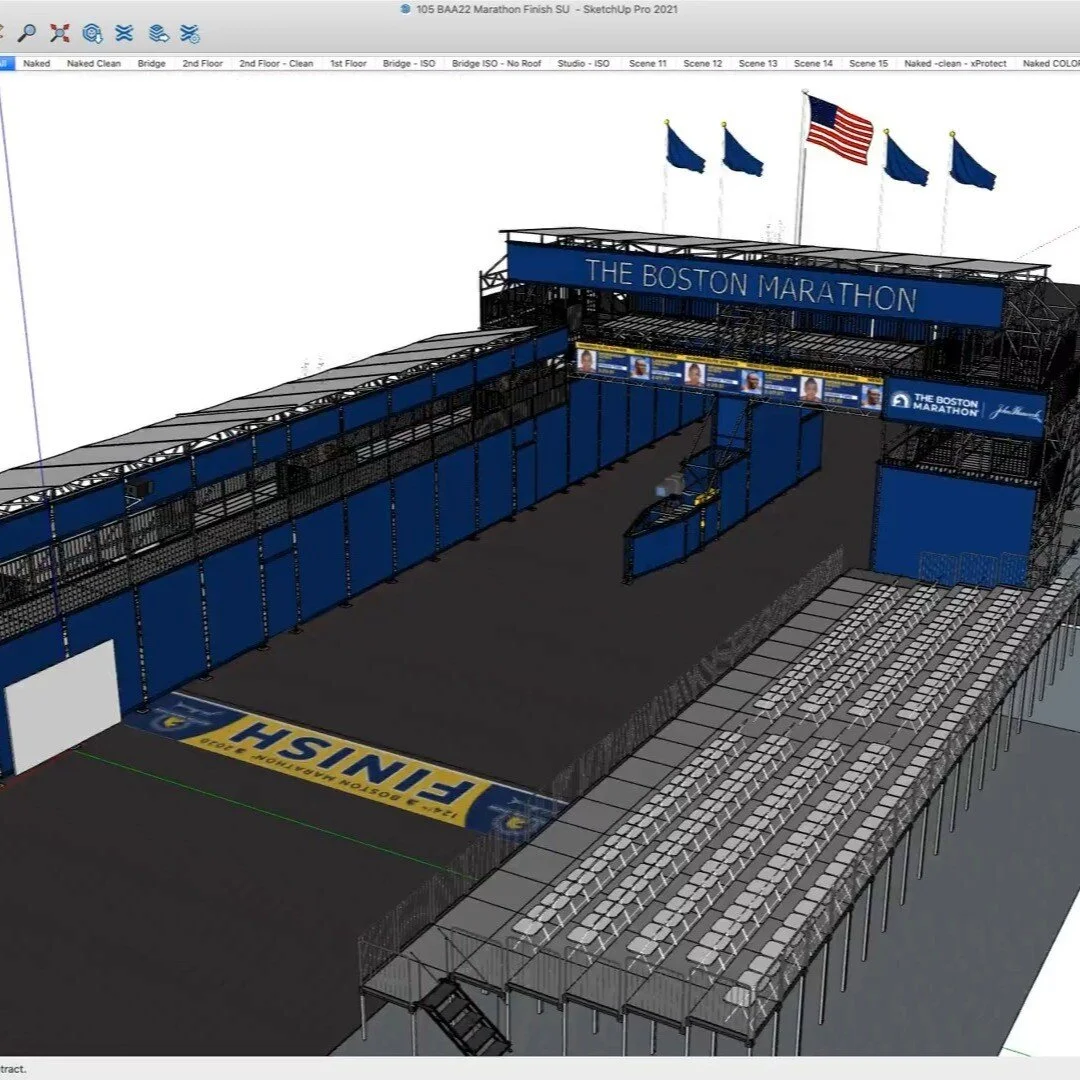Image resolution: width=1080 pixels, height=1080 pixels.
Task: Switch to the Naked Clean scene tab
Action: [94, 63]
